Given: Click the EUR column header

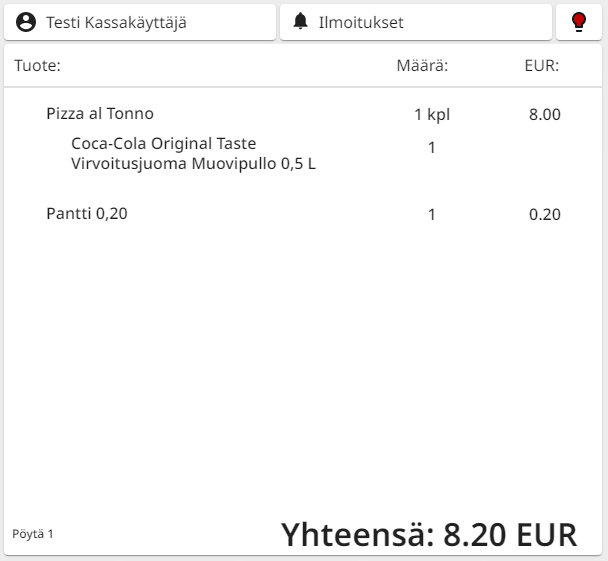Looking at the screenshot, I should 541,66.
